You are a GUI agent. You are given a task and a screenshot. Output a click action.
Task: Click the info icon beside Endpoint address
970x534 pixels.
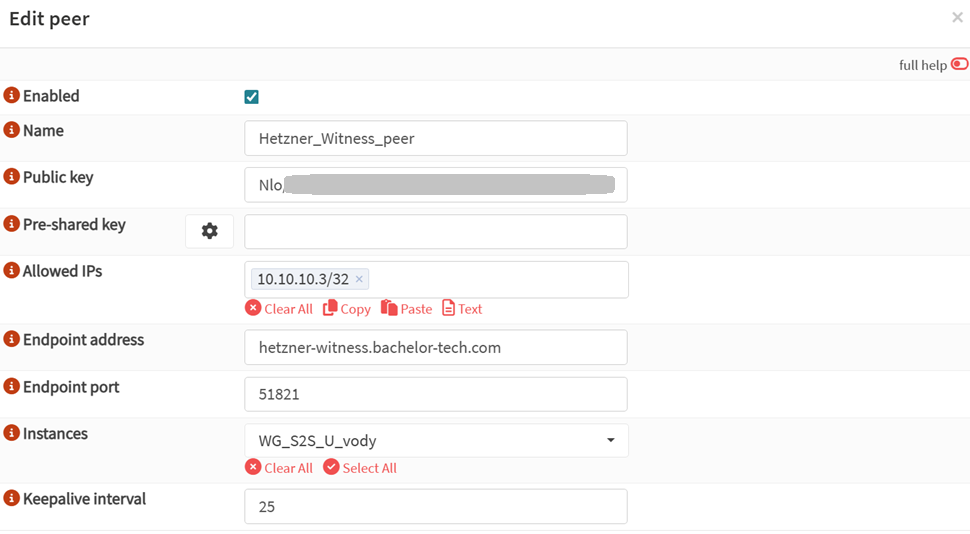pos(12,340)
